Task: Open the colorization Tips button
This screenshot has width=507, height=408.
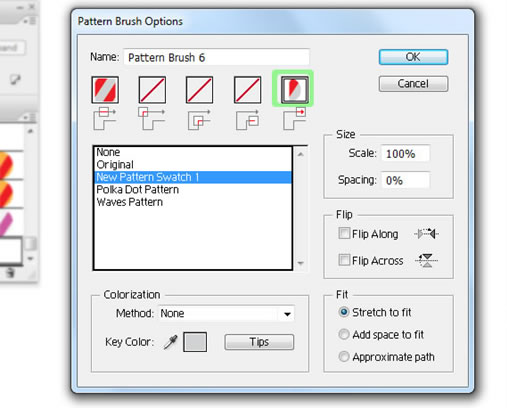Action: point(259,342)
